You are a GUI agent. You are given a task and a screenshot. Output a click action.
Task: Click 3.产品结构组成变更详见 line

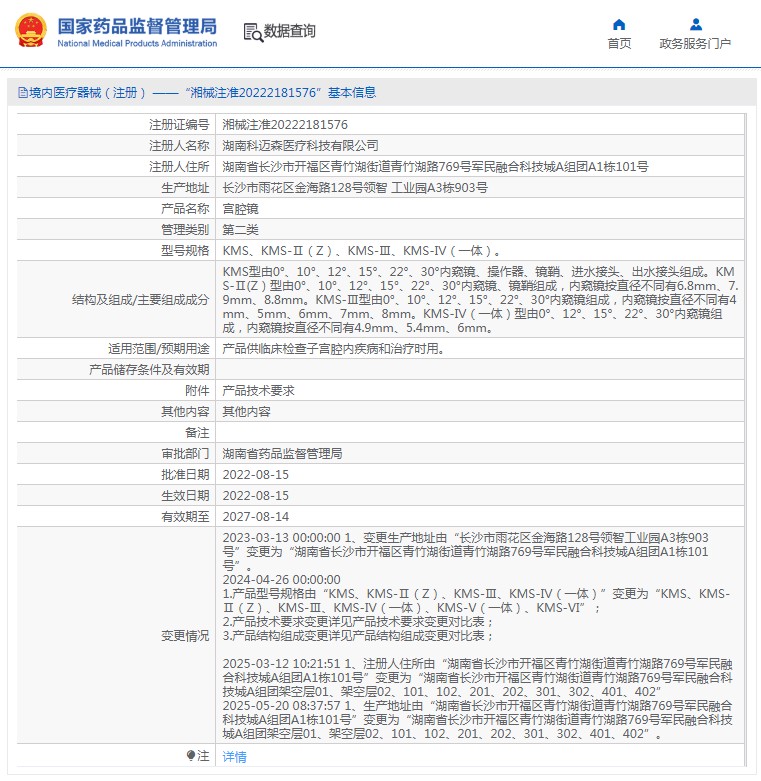point(358,636)
